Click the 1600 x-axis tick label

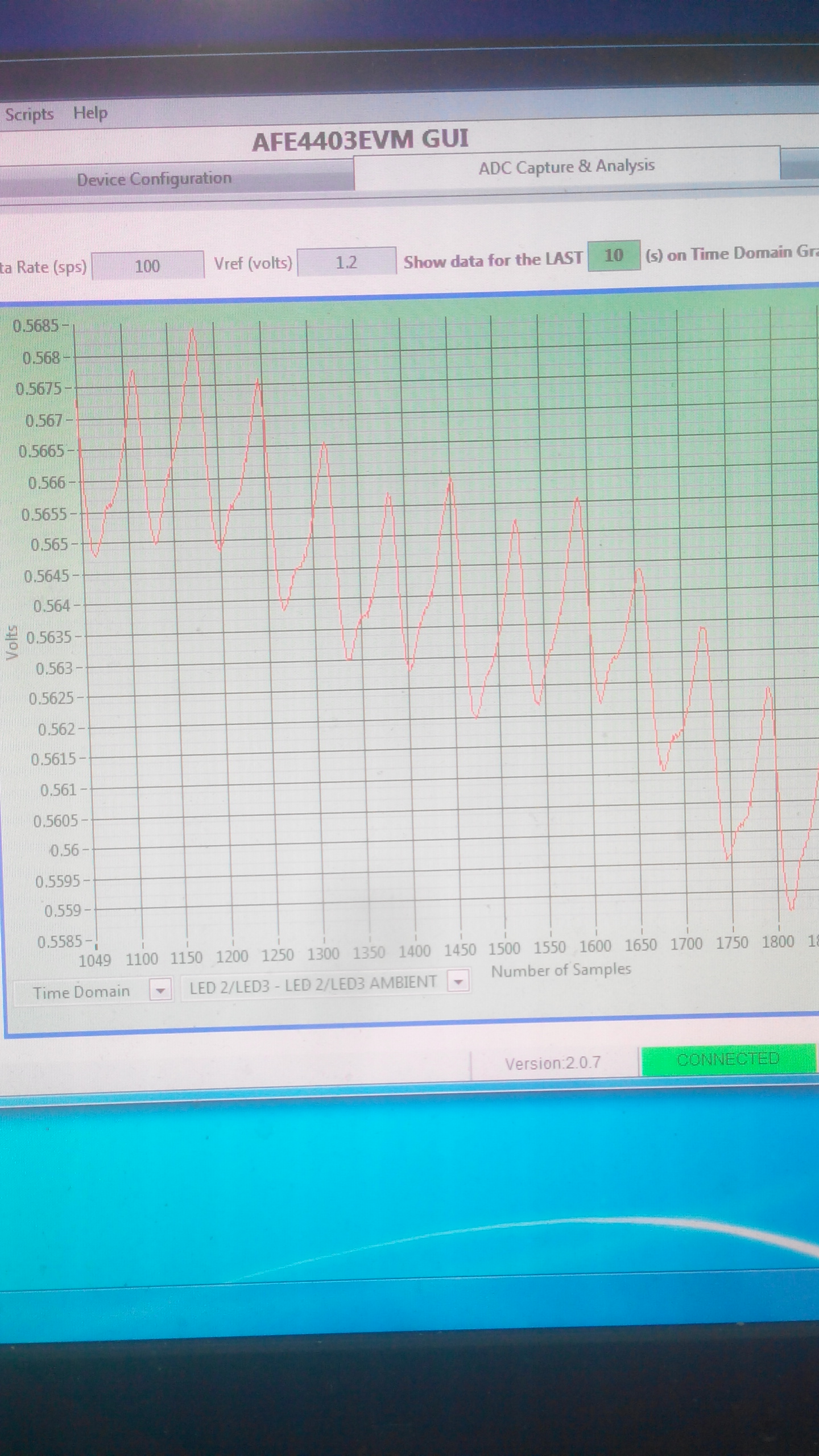595,946
